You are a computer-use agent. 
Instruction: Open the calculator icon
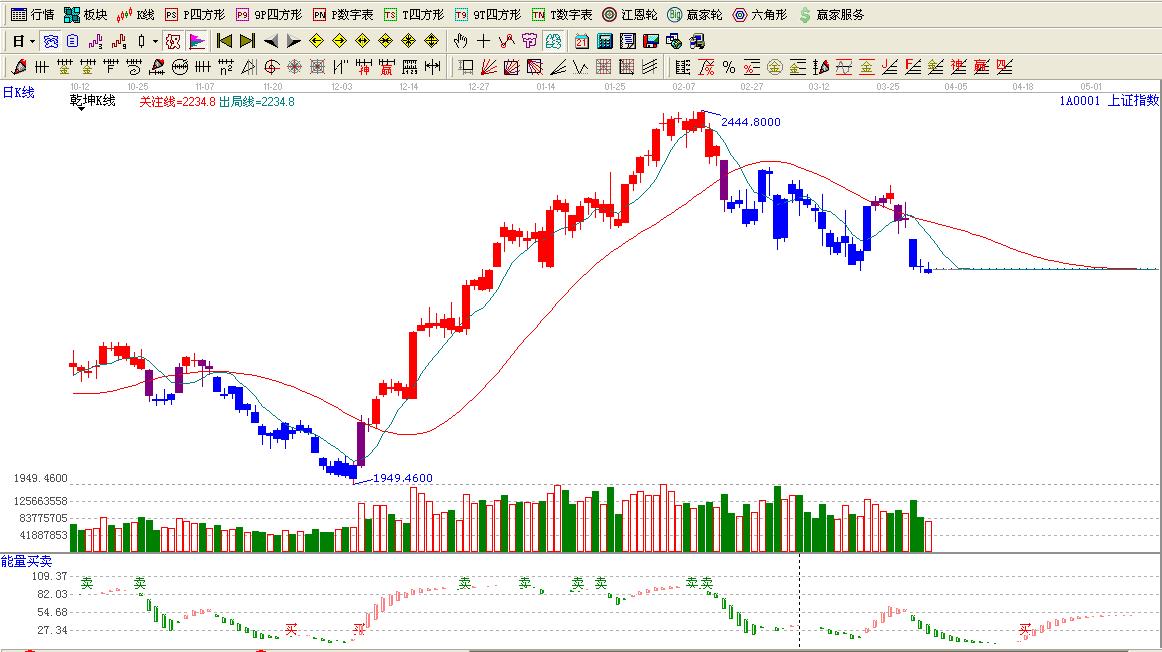605,41
